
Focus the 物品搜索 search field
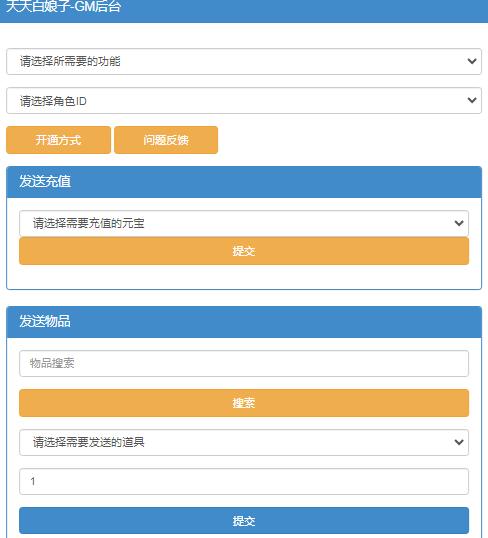pyautogui.click(x=244, y=363)
